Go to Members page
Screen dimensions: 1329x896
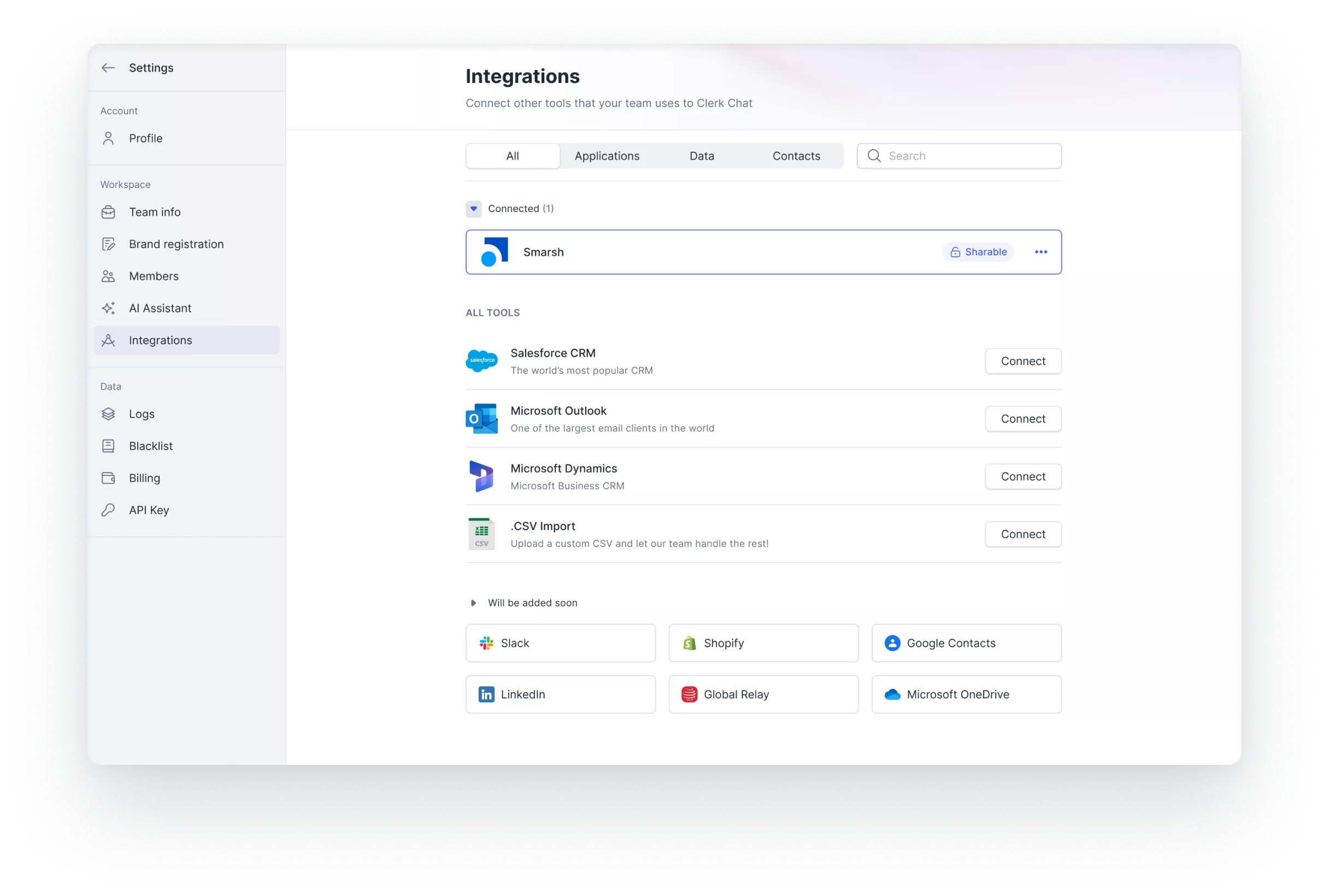click(x=186, y=276)
